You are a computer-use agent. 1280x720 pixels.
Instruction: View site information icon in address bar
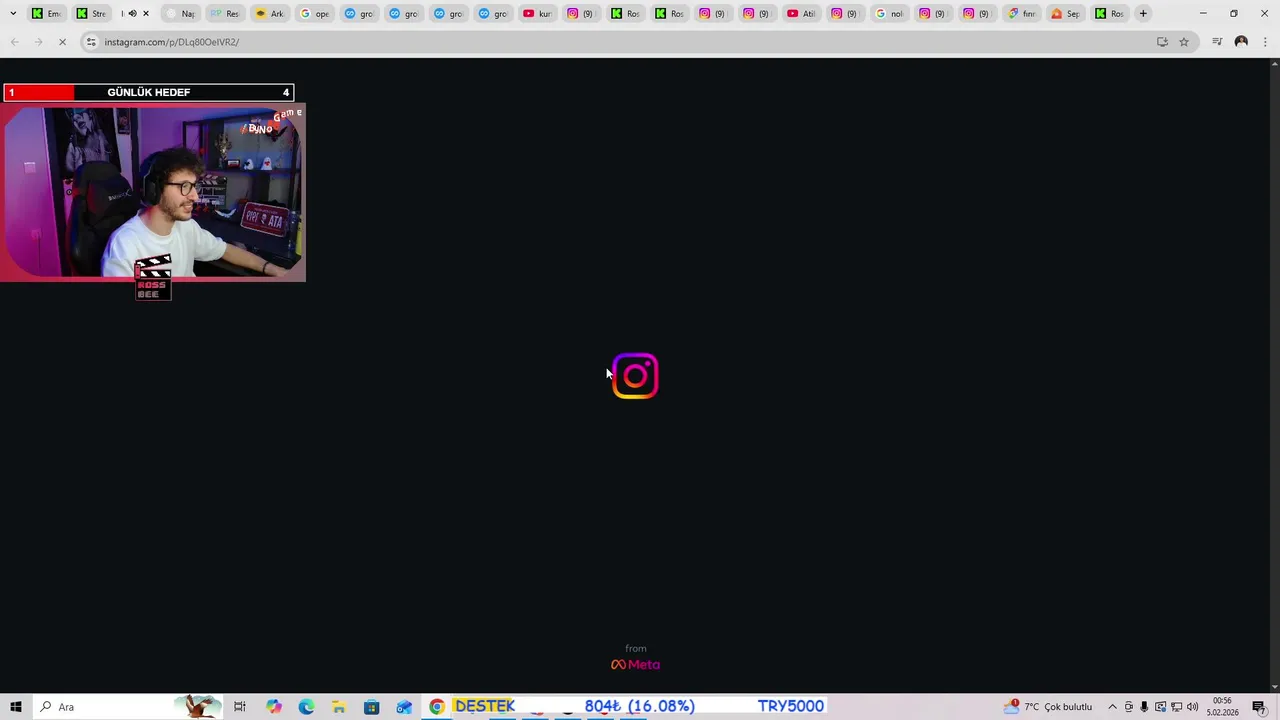(91, 42)
